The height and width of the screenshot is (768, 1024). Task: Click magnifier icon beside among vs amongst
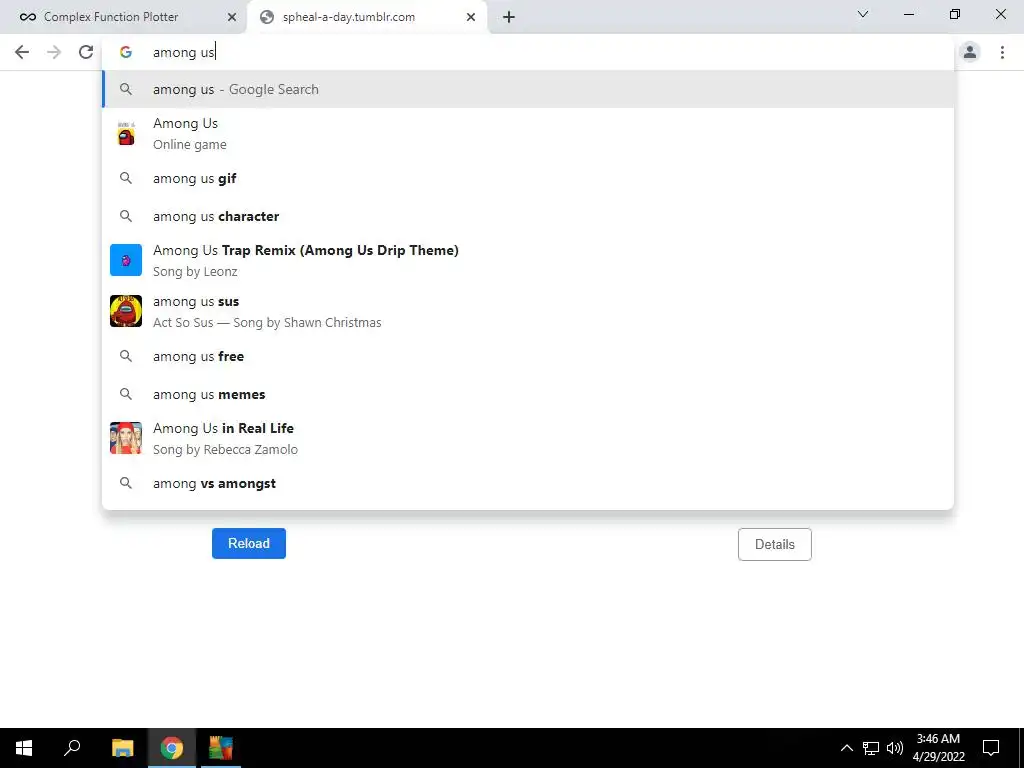coord(126,483)
